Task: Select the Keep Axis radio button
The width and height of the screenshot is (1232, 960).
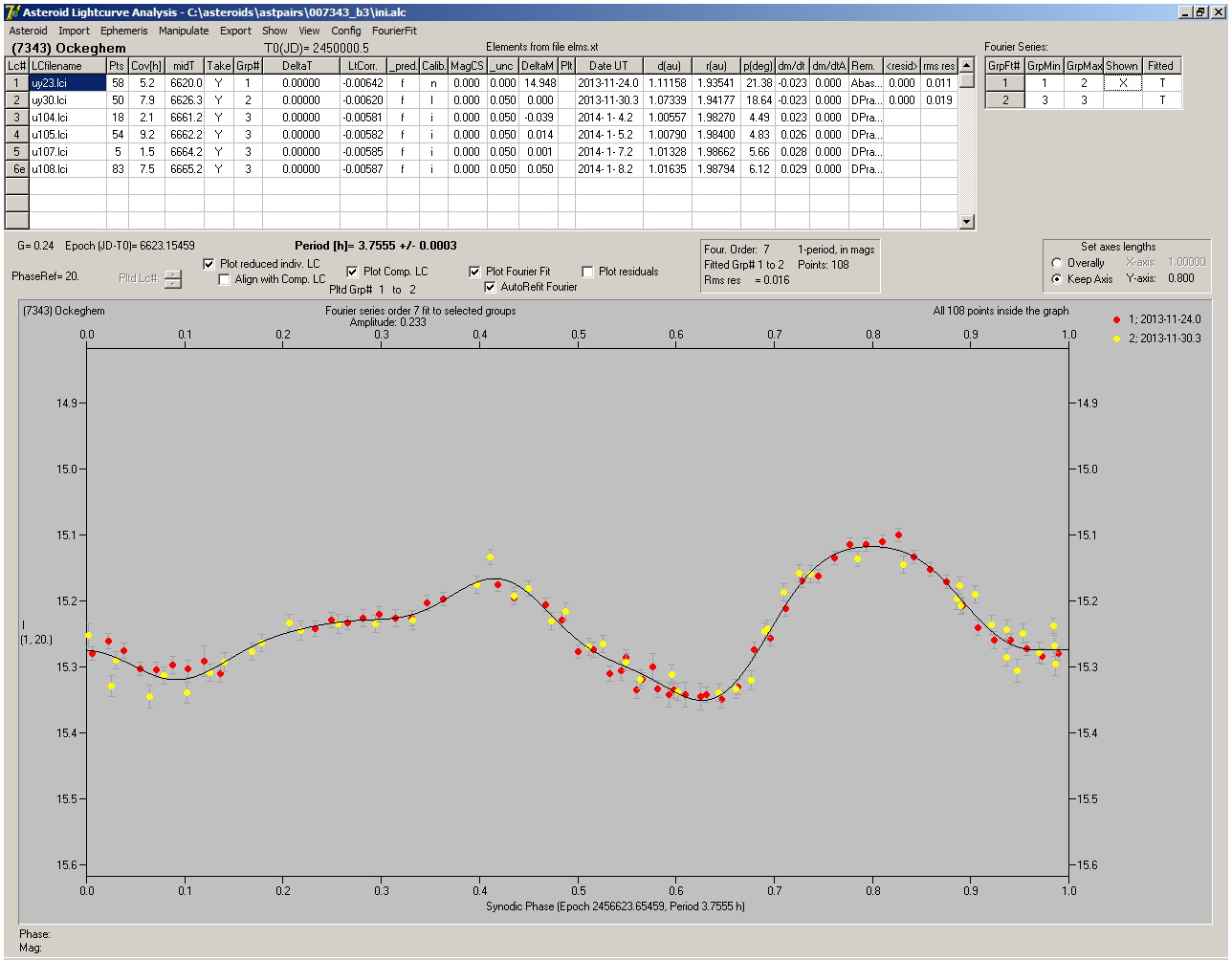Action: (1057, 279)
